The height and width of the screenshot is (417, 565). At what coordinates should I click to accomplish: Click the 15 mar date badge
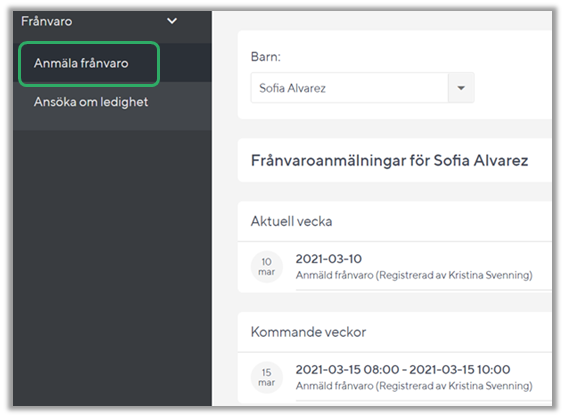coord(267,377)
